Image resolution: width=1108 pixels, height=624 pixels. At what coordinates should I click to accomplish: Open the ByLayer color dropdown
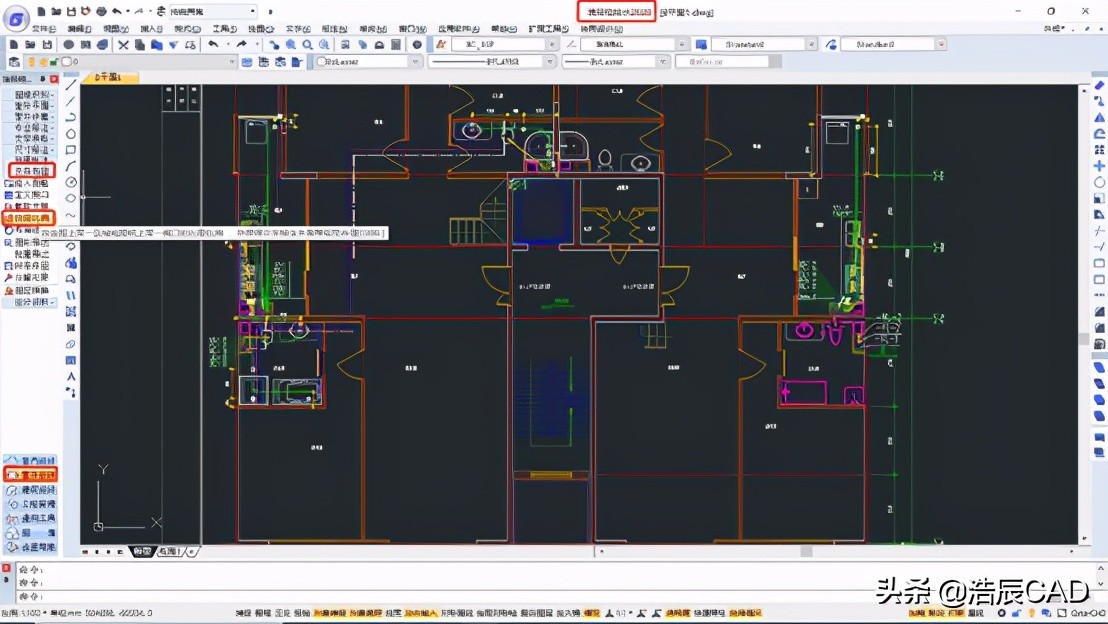click(416, 62)
